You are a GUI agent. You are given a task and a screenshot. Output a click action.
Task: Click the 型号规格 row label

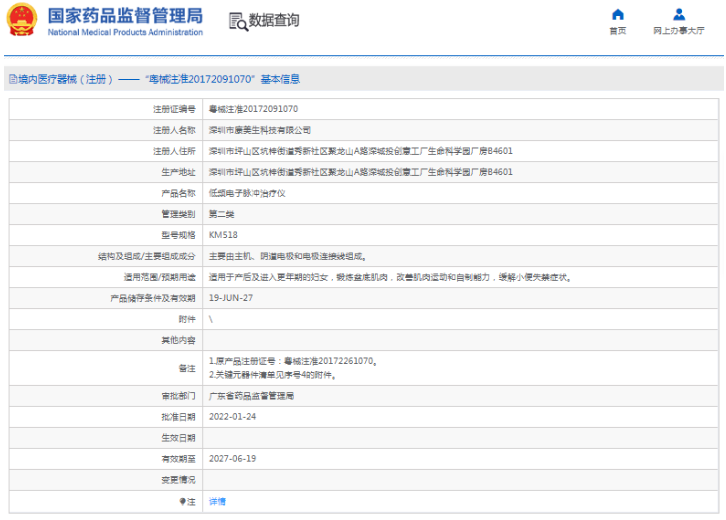(179, 235)
